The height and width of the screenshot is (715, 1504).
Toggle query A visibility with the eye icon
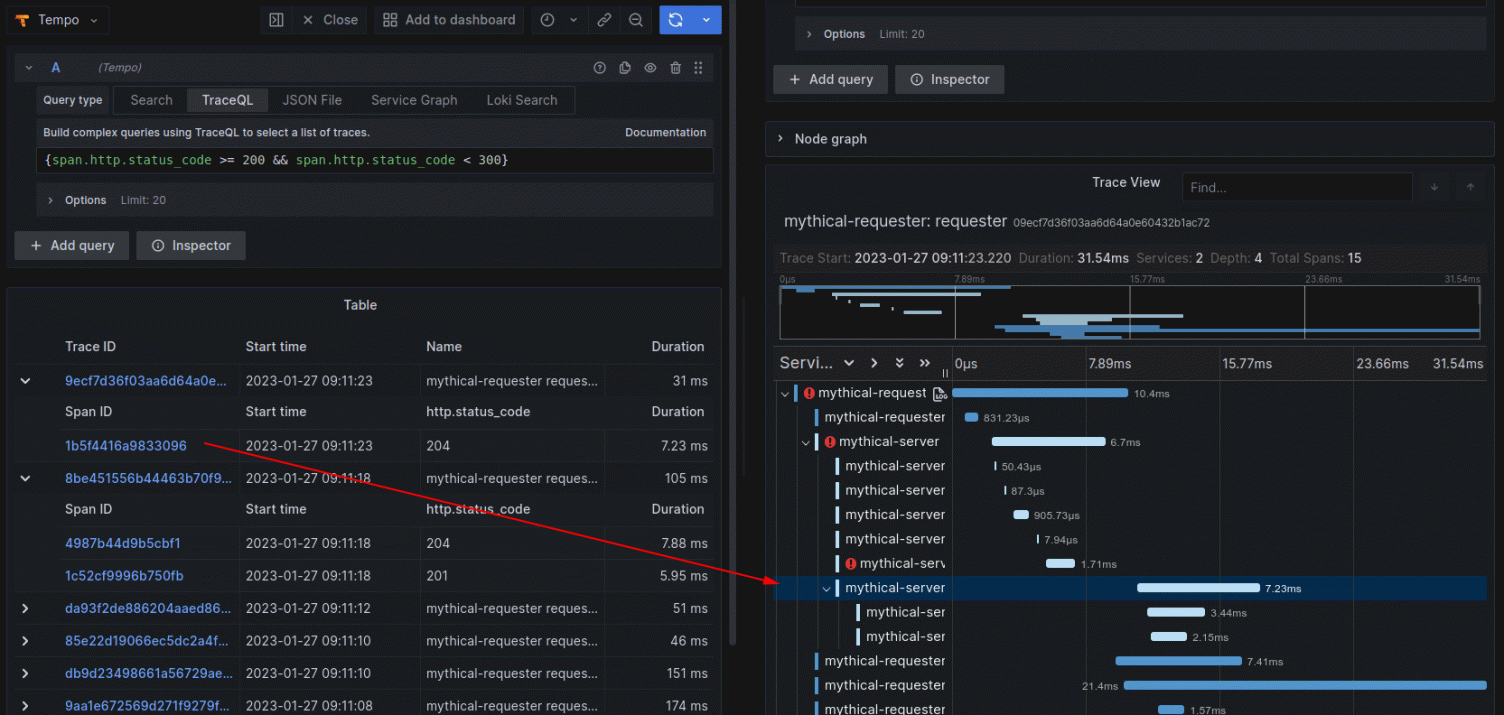(x=648, y=67)
